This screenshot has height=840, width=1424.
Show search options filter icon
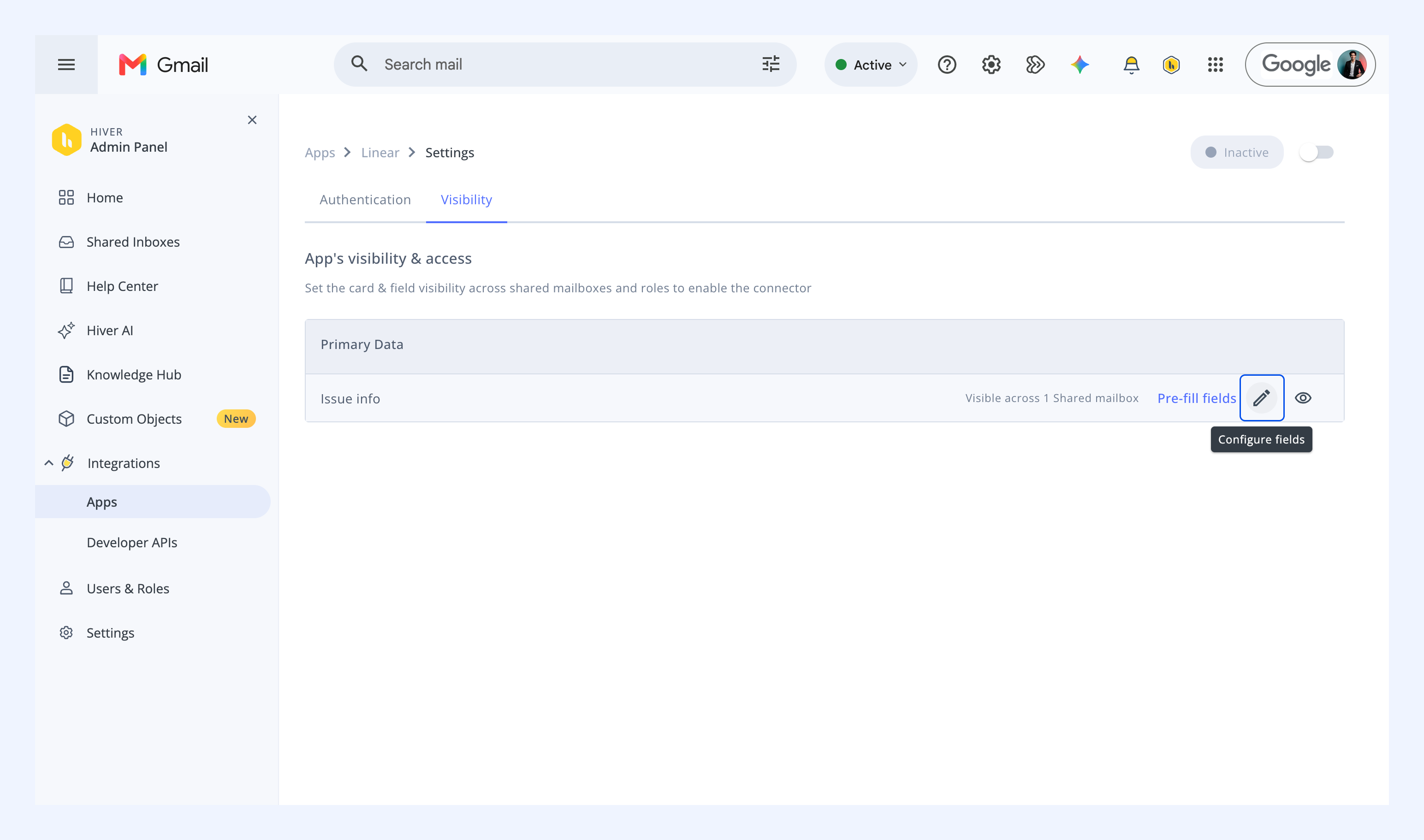(x=771, y=64)
